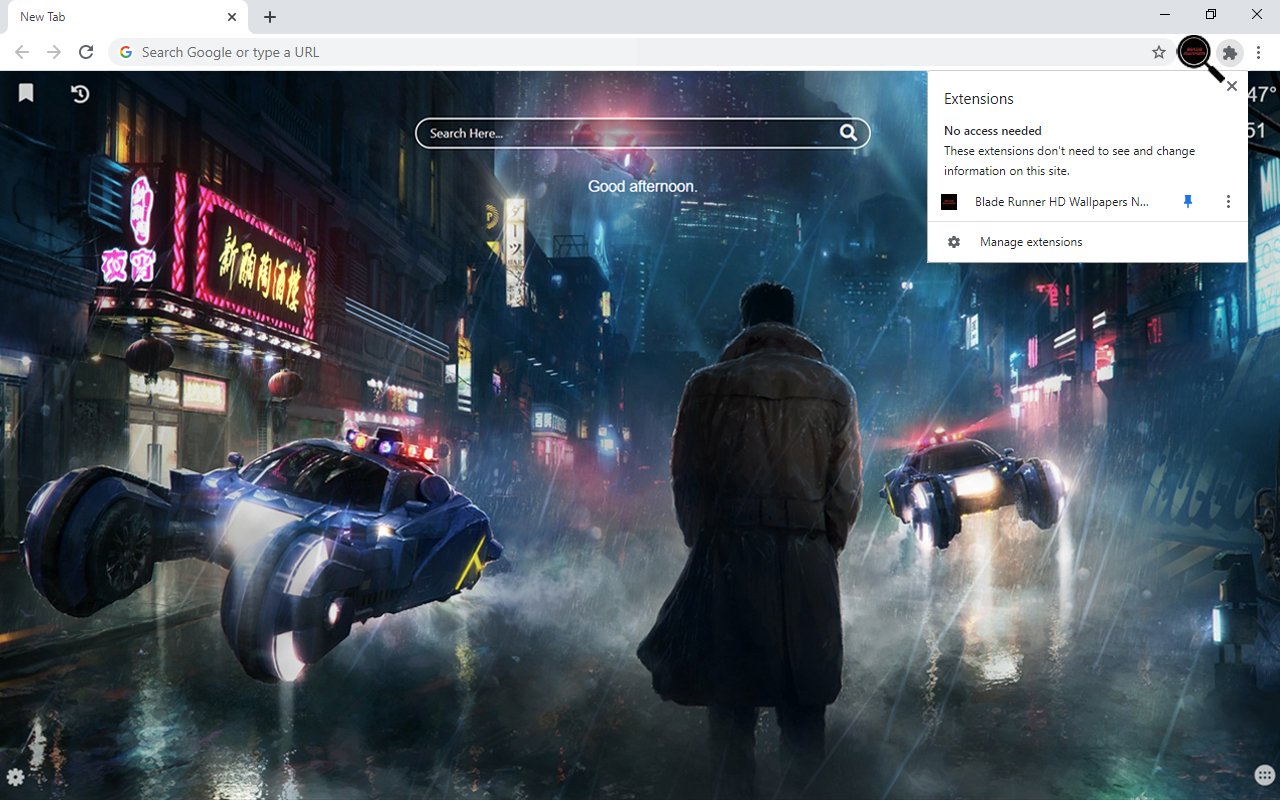This screenshot has width=1280, height=800.
Task: Open the history icon on the wallpaper page
Action: 80,93
